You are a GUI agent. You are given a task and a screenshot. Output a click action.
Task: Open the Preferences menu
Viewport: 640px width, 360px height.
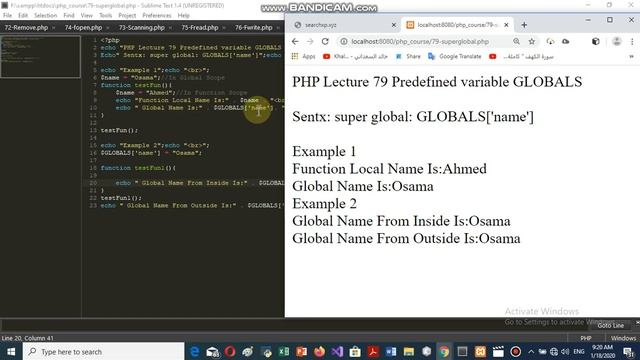pyautogui.click(x=157, y=16)
